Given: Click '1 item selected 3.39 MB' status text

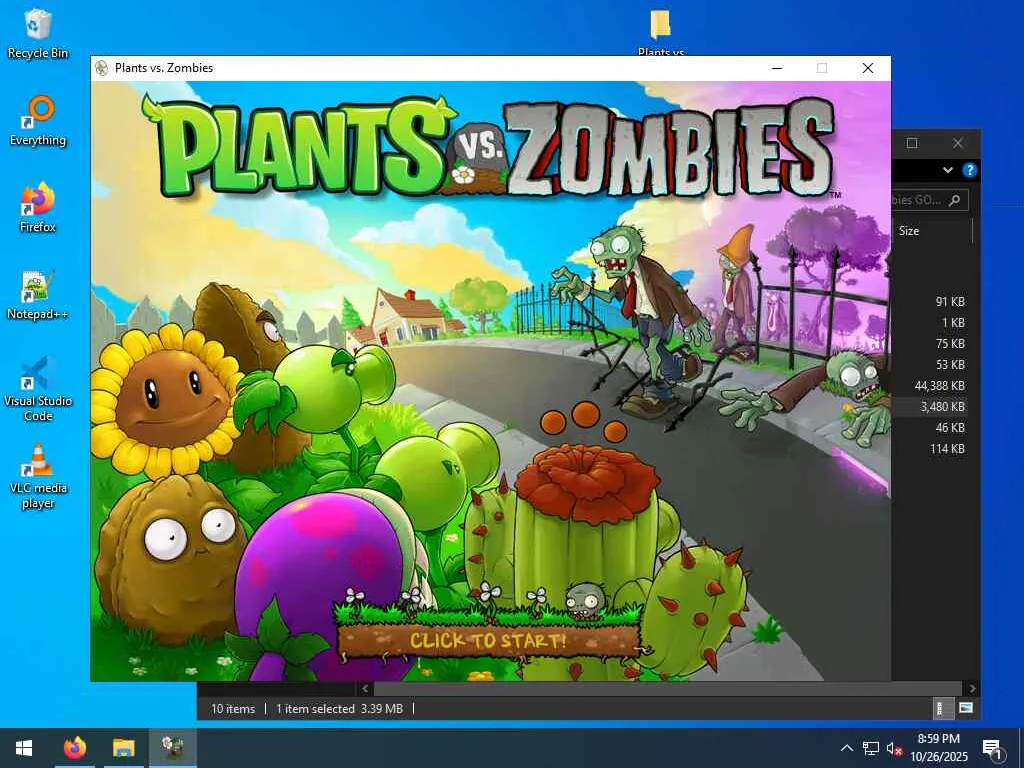Looking at the screenshot, I should pyautogui.click(x=339, y=709).
